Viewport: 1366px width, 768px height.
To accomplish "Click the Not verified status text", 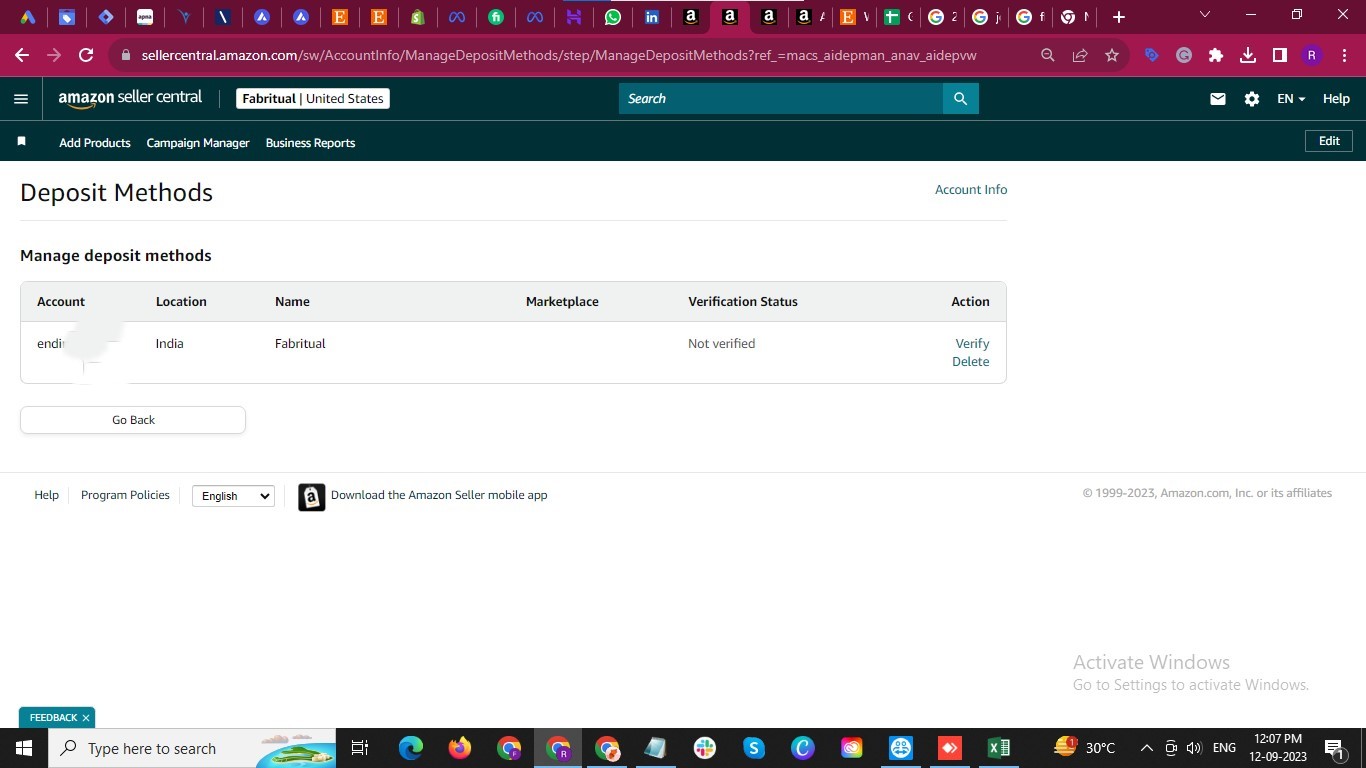I will coord(722,343).
